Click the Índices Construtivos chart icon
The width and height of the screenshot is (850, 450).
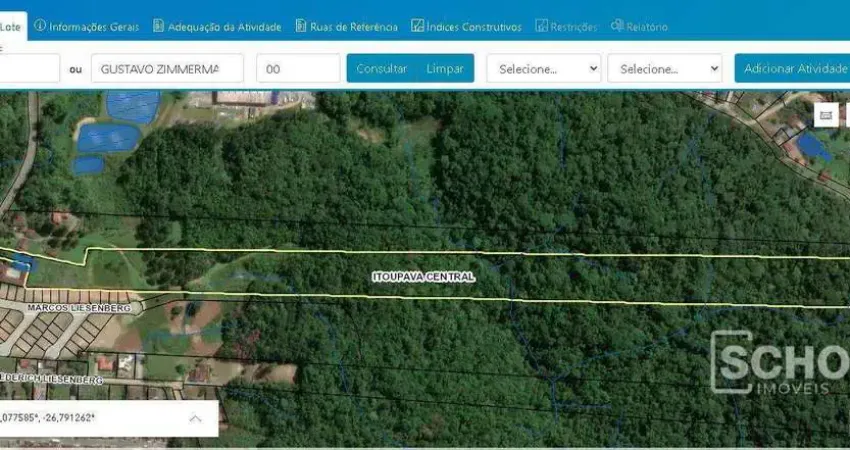(x=417, y=26)
